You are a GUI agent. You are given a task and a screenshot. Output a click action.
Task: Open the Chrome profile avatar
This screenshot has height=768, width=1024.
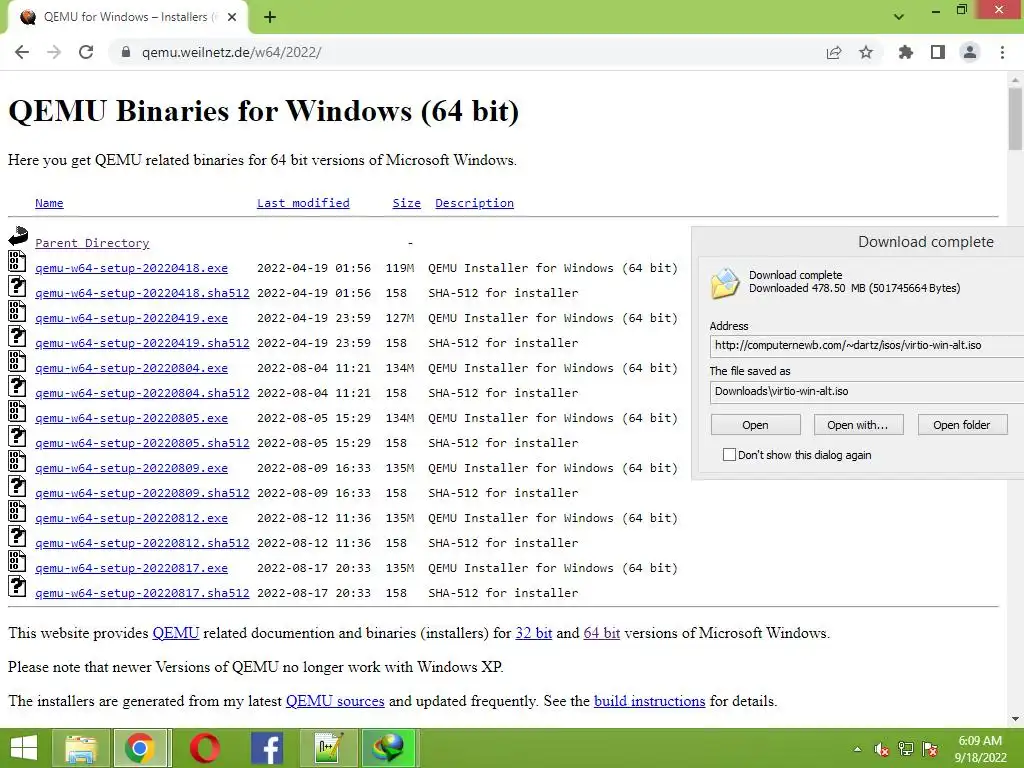[x=970, y=52]
